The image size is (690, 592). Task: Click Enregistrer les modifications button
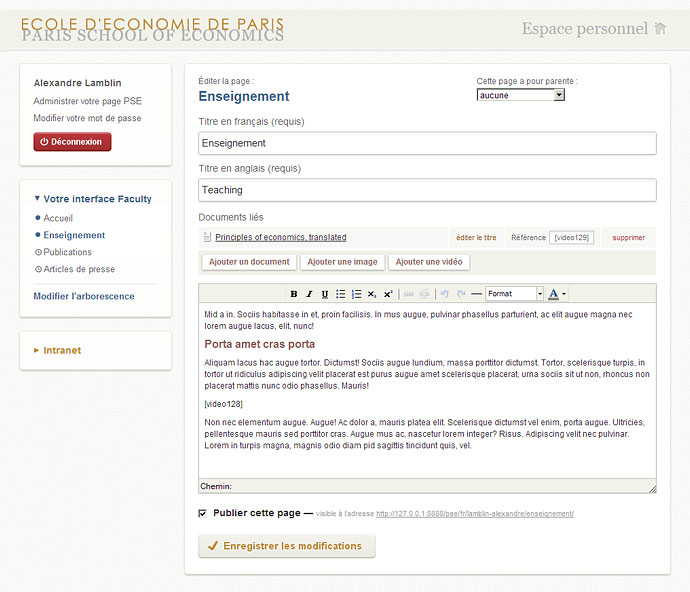287,546
